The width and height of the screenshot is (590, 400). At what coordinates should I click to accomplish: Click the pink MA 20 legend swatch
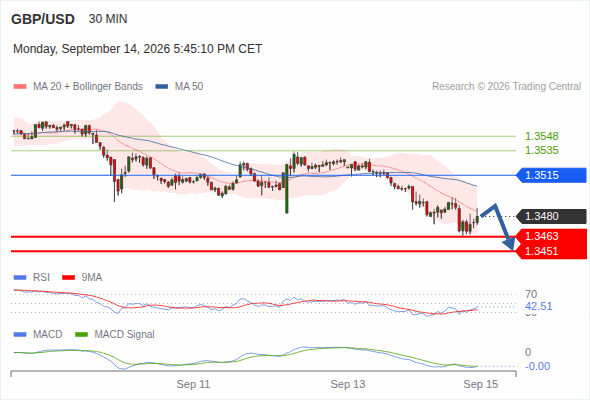coord(20,87)
